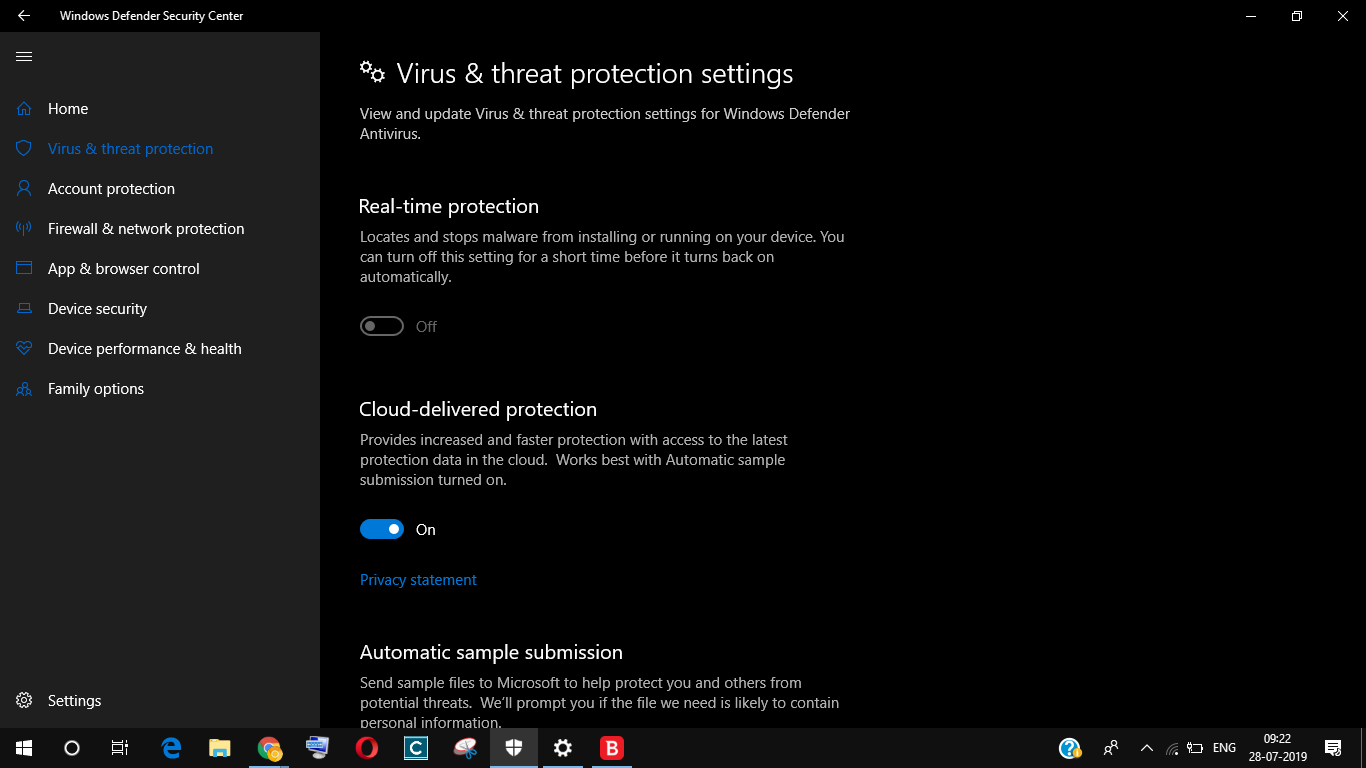Show hidden system tray icons

click(x=1147, y=748)
